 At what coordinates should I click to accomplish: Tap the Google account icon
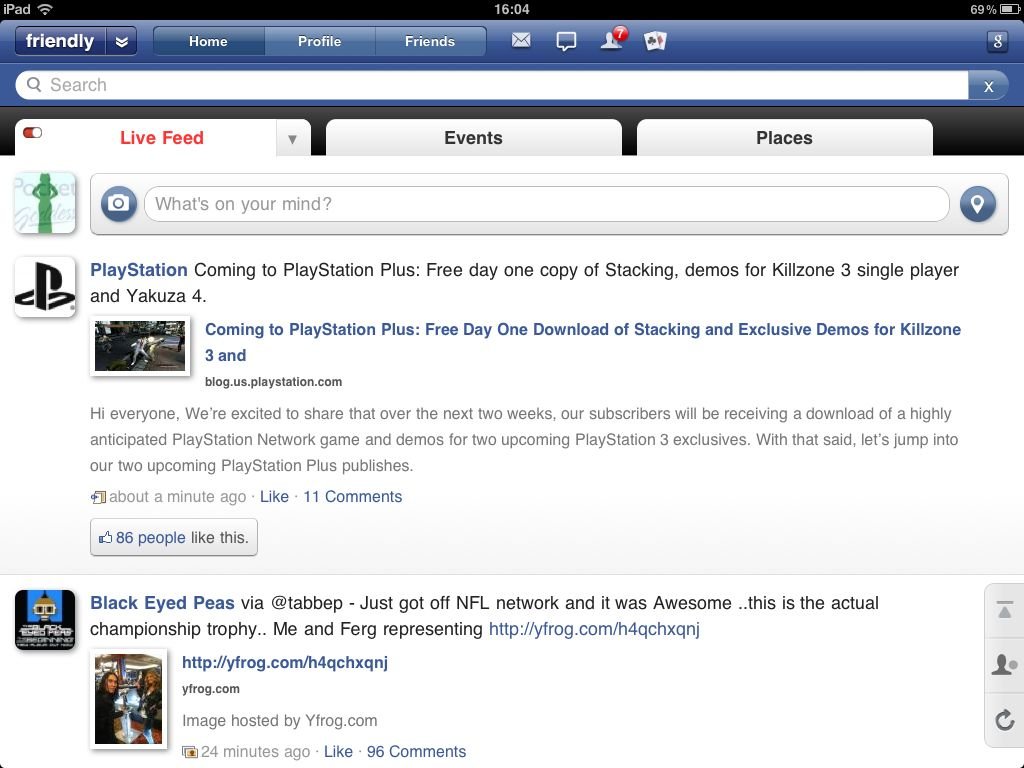[x=997, y=41]
